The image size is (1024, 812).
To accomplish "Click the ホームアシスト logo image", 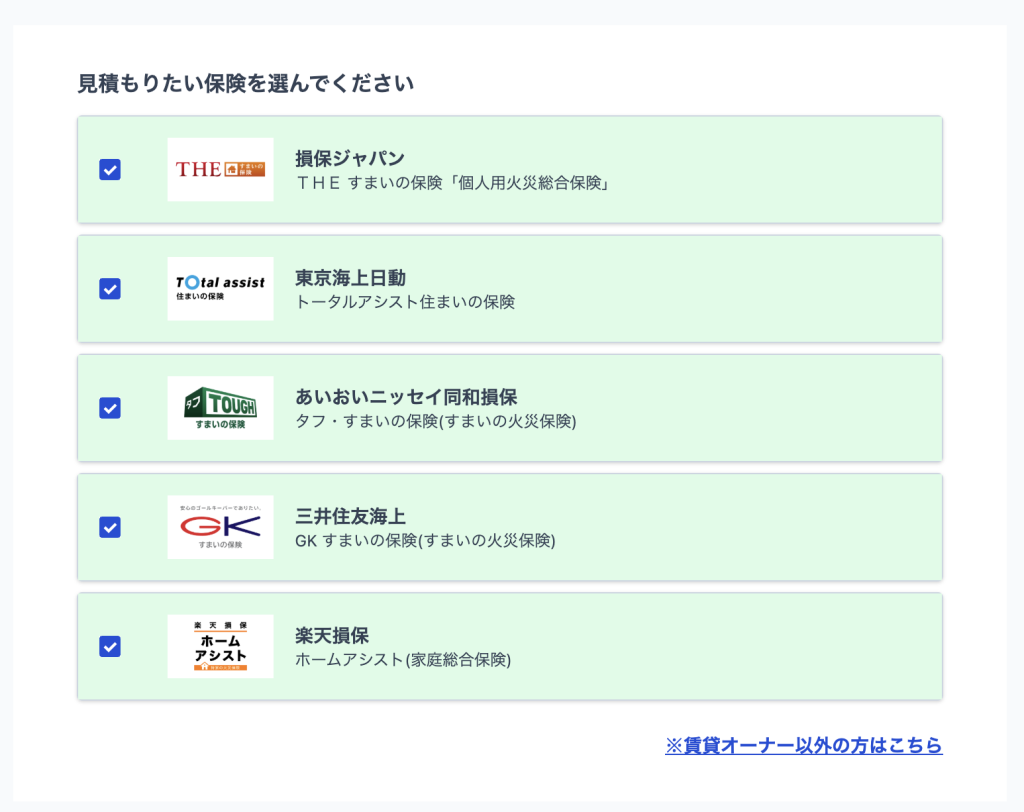I will tap(220, 646).
